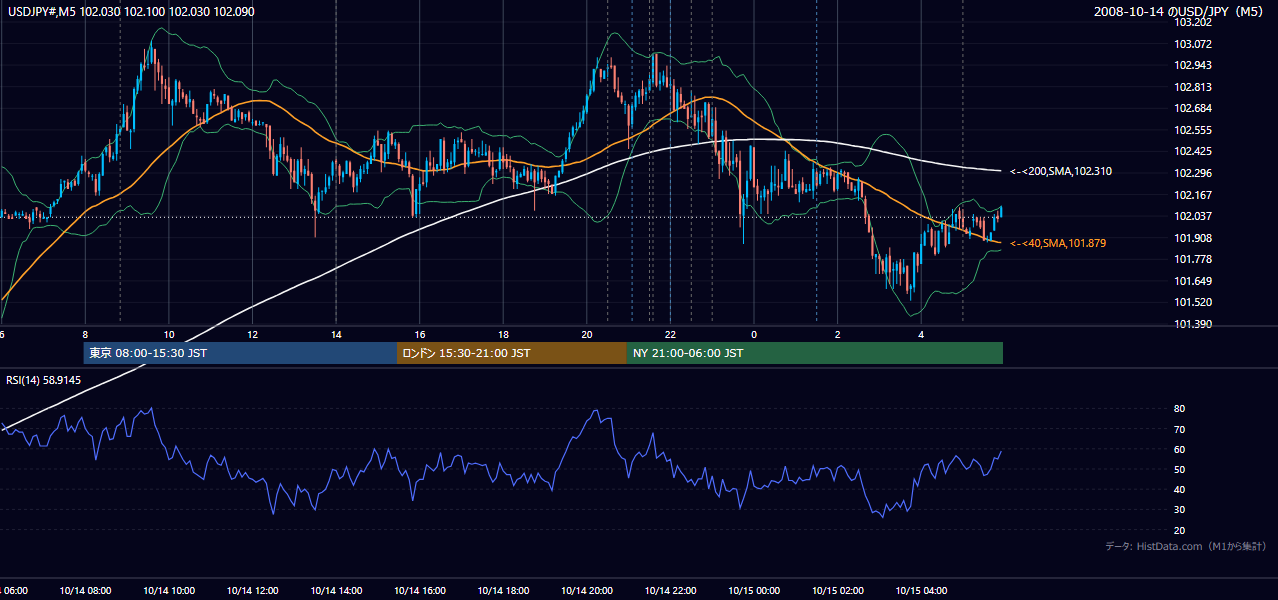Image resolution: width=1278 pixels, height=600 pixels.
Task: Click the 102.425 price axis label
Action: (1192, 151)
